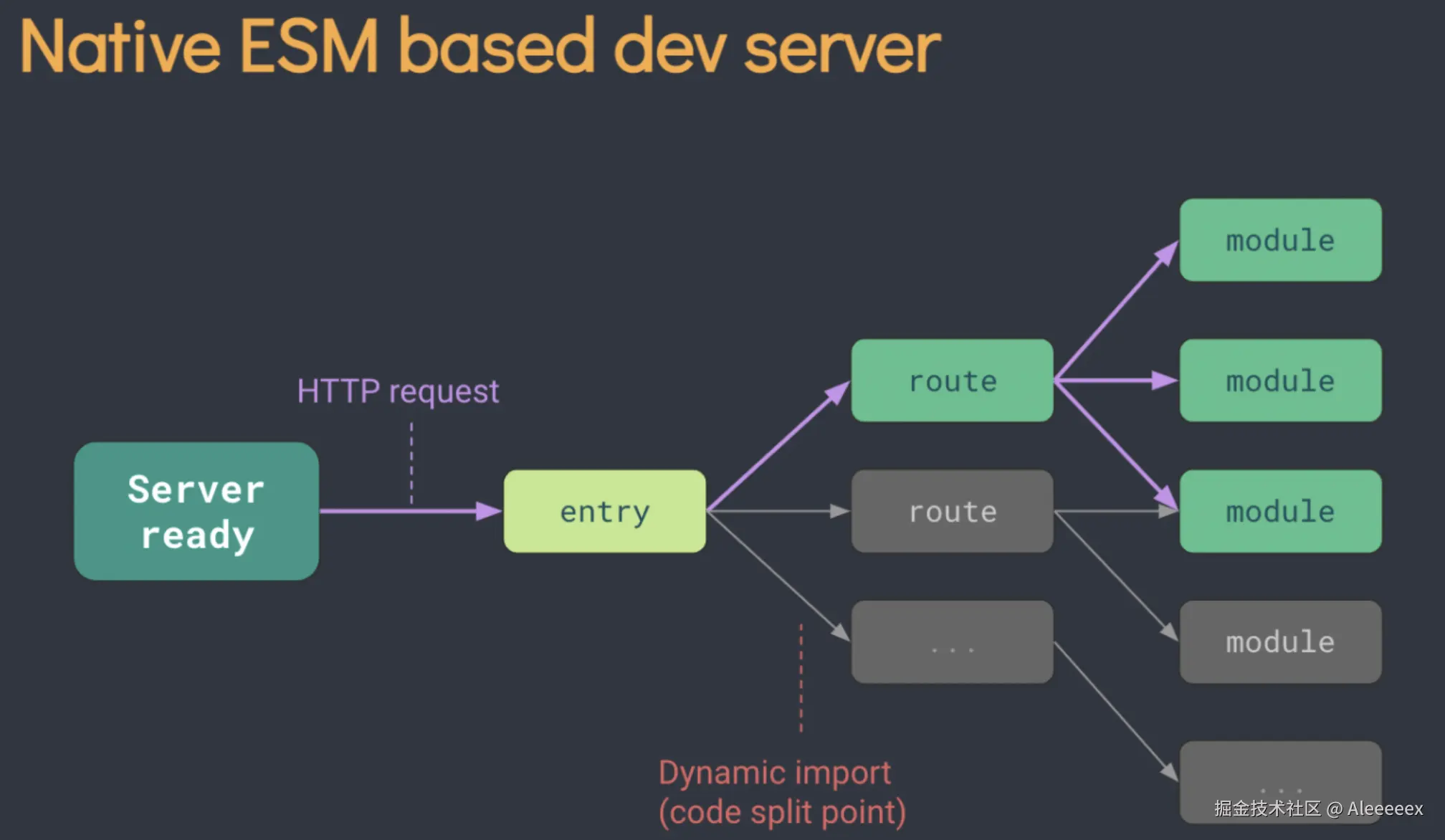
Task: Click the gray arrowhead into gray module
Action: click(x=1168, y=631)
